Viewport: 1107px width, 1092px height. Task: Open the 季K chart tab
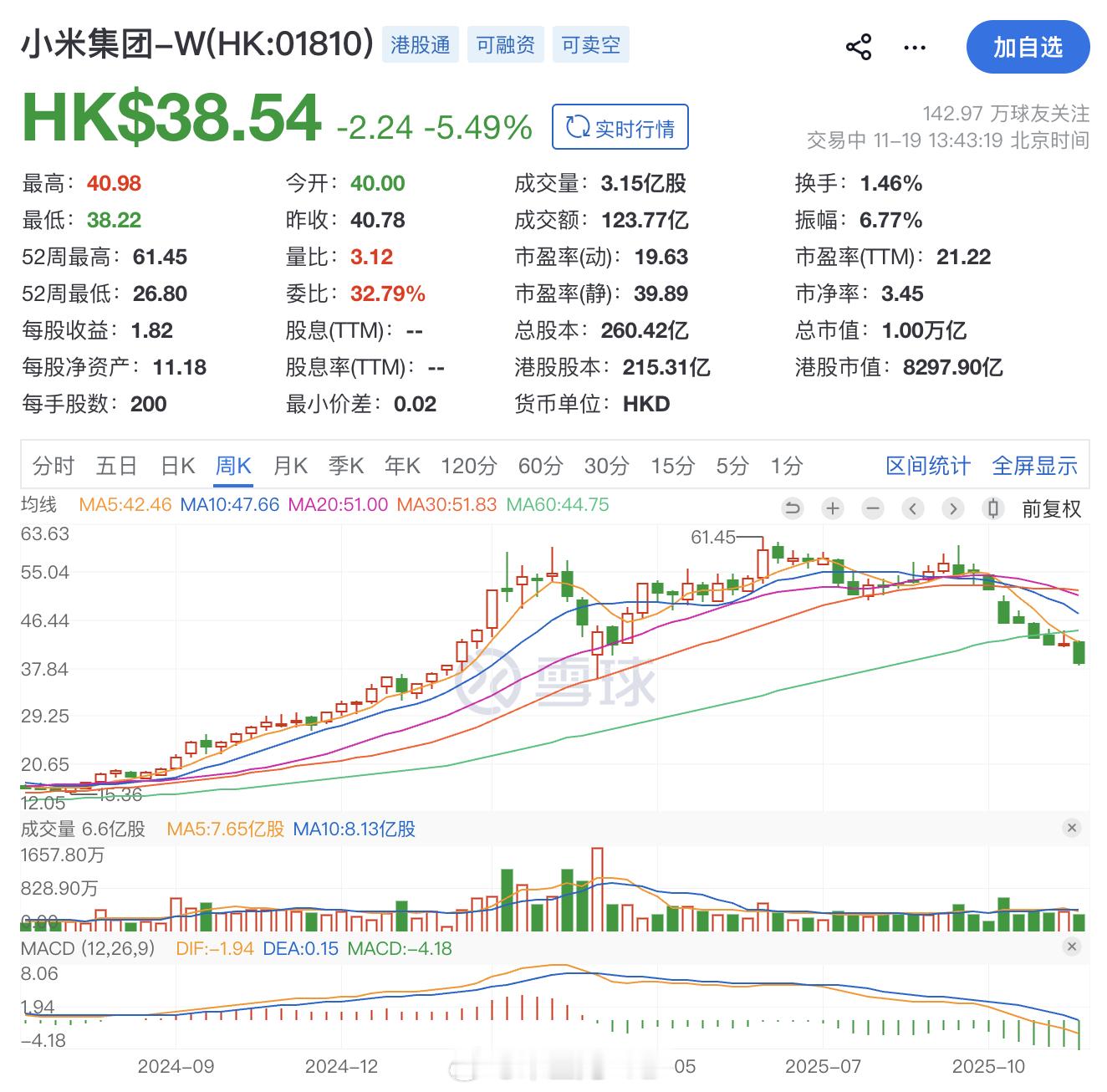tap(346, 466)
